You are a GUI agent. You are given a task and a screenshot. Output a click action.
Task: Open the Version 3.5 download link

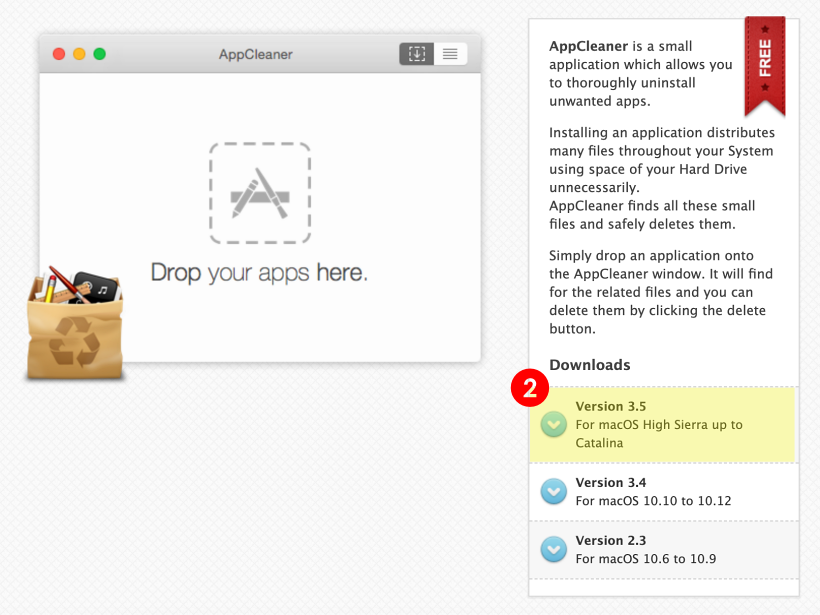click(611, 406)
